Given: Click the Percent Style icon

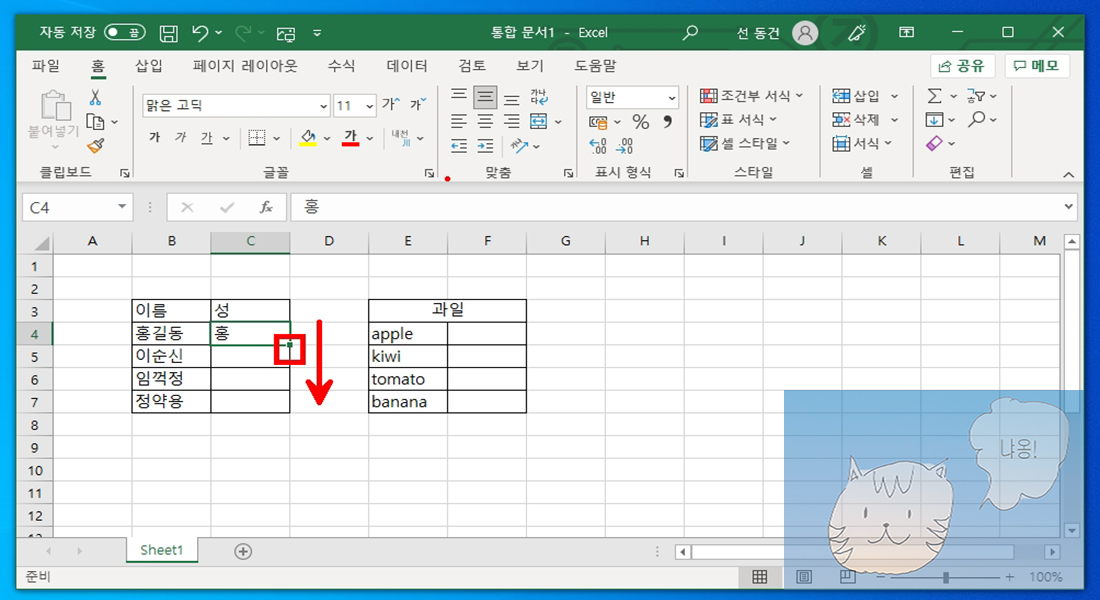Looking at the screenshot, I should coord(640,122).
